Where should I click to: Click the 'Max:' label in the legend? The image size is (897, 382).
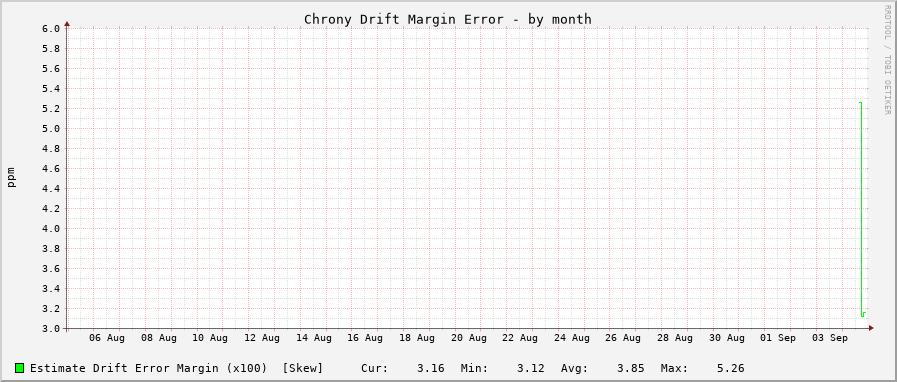(x=674, y=368)
